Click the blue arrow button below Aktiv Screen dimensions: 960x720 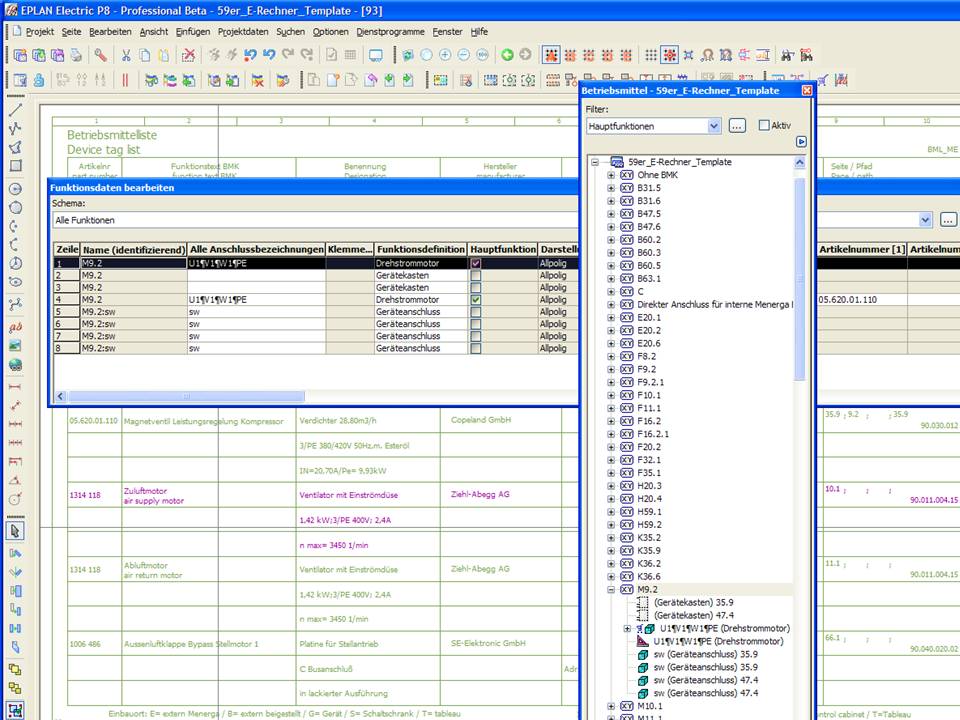(x=801, y=142)
